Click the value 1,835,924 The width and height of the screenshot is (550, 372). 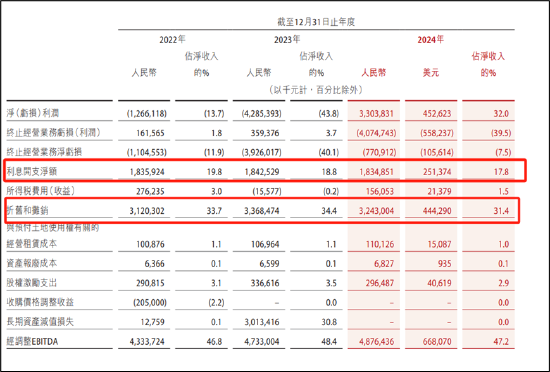tap(147, 172)
